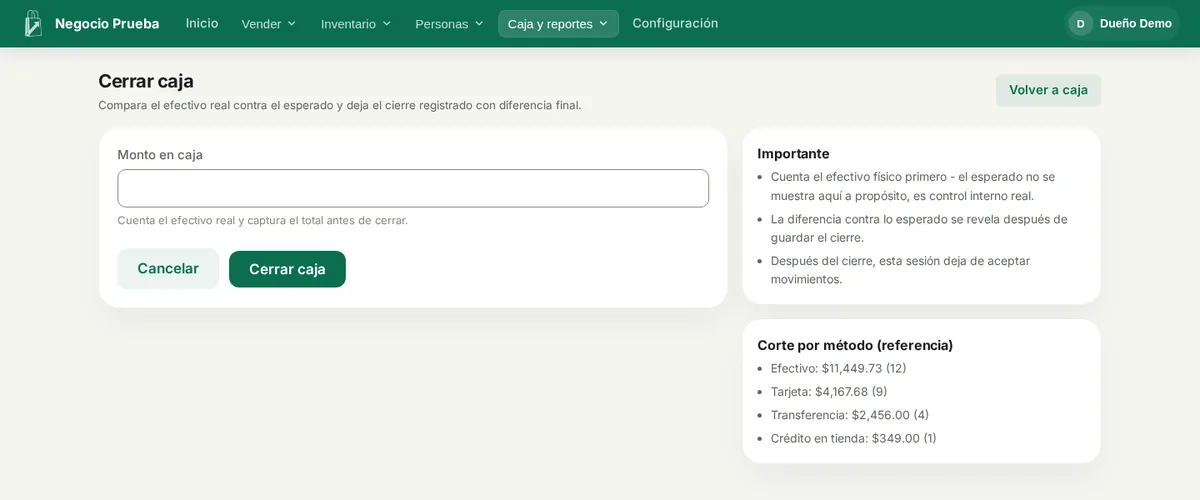
Task: Expand the Caja y reportes chevron
Action: click(x=604, y=23)
